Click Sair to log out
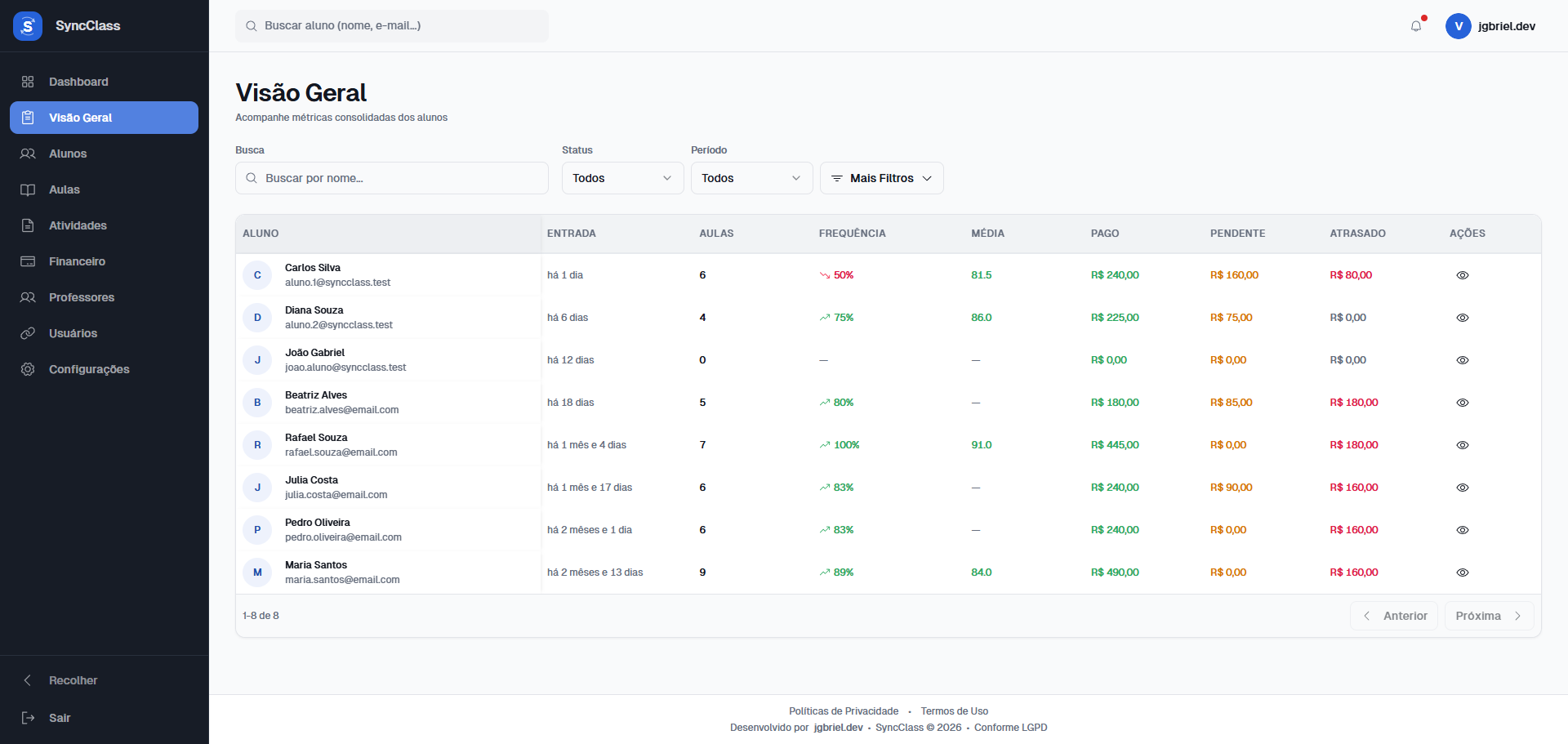Image resolution: width=1568 pixels, height=744 pixels. click(x=104, y=718)
